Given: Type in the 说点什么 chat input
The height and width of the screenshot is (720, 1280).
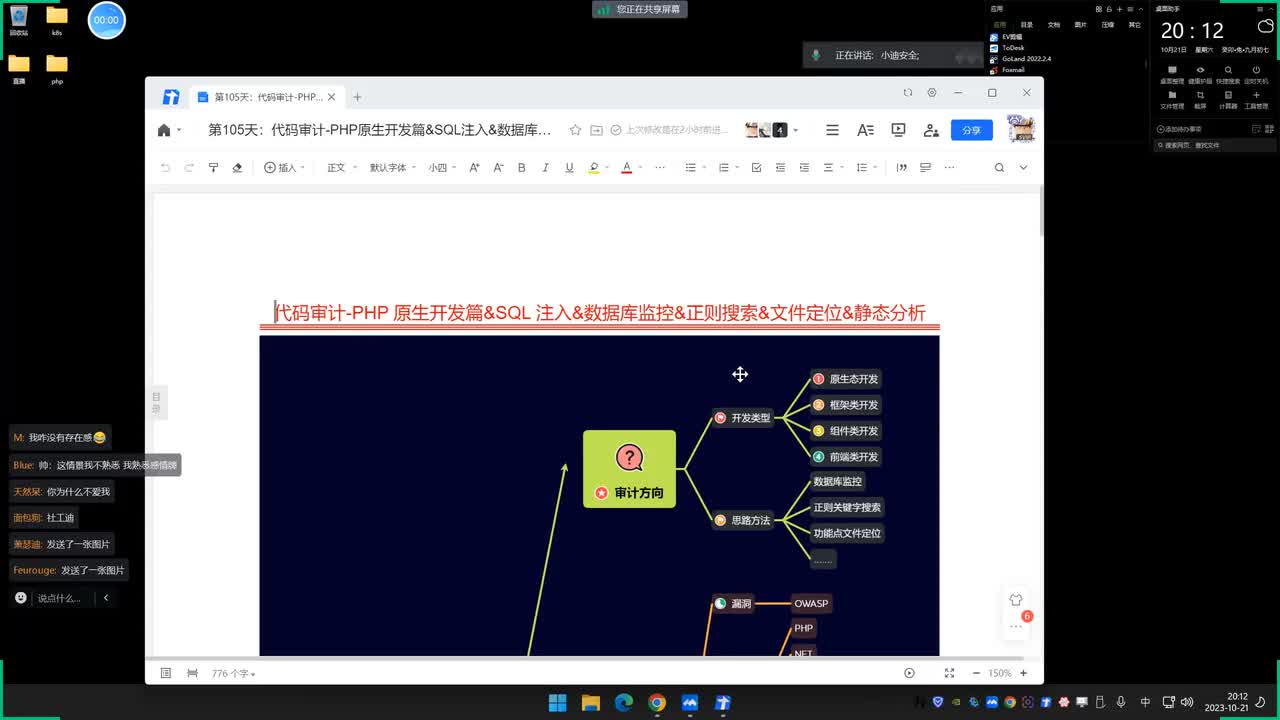Looking at the screenshot, I should [59, 598].
